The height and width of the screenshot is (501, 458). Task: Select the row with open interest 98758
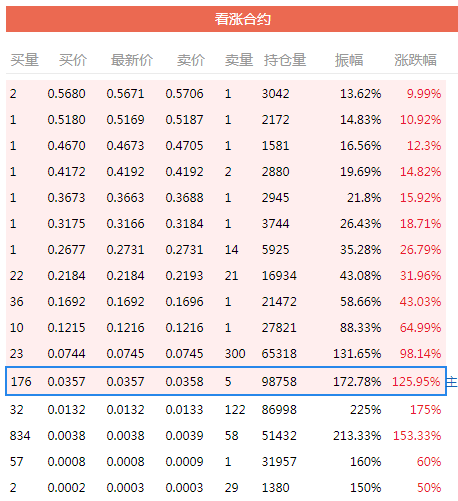pos(226,381)
